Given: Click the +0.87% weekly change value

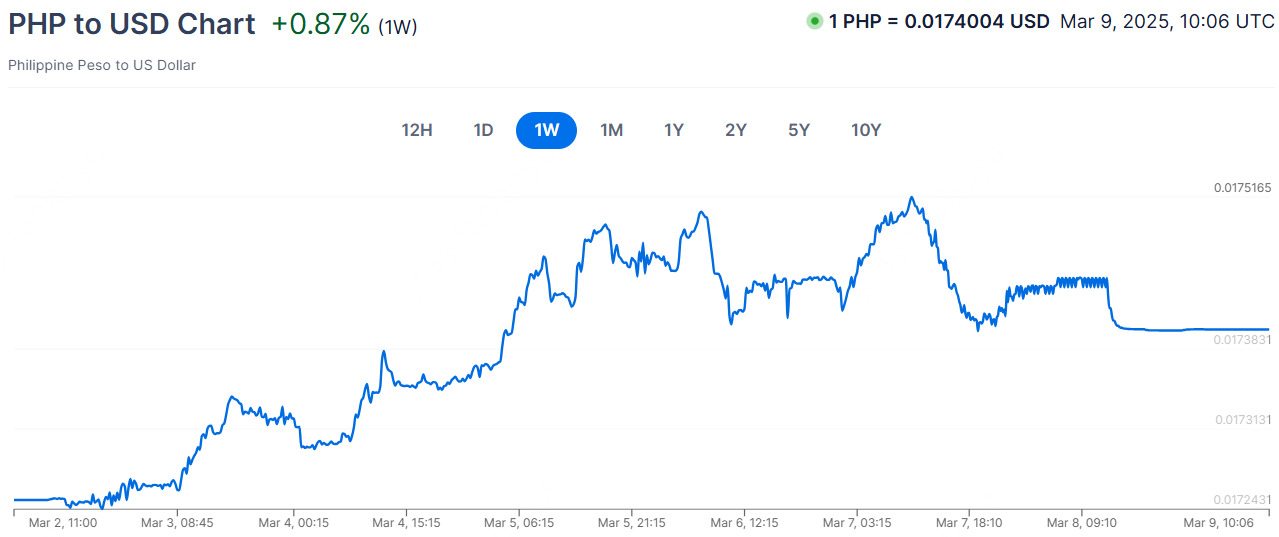Looking at the screenshot, I should click(x=320, y=24).
